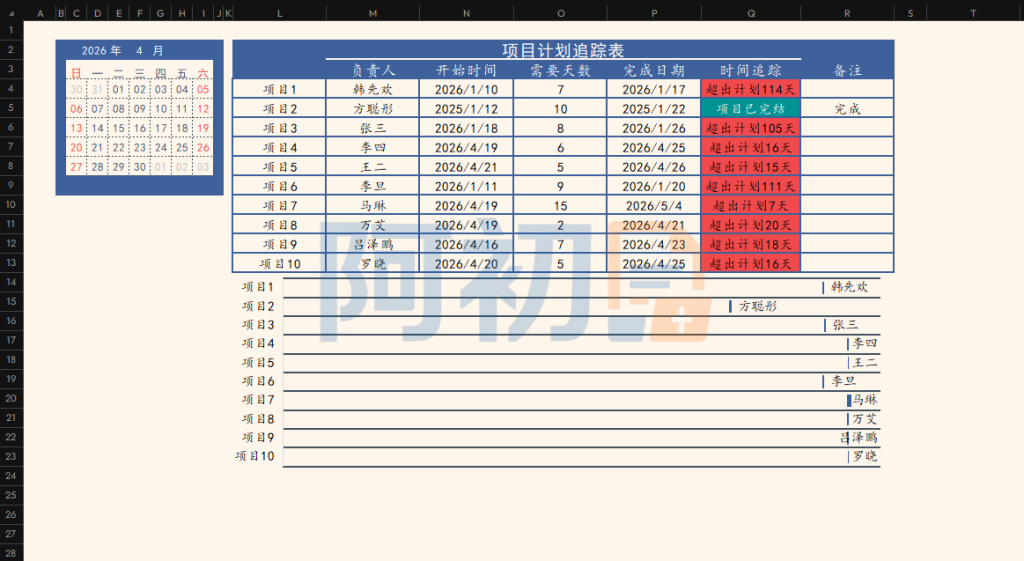This screenshot has height=561, width=1024.
Task: Select greyed calendar date 31
Action: click(x=97, y=89)
